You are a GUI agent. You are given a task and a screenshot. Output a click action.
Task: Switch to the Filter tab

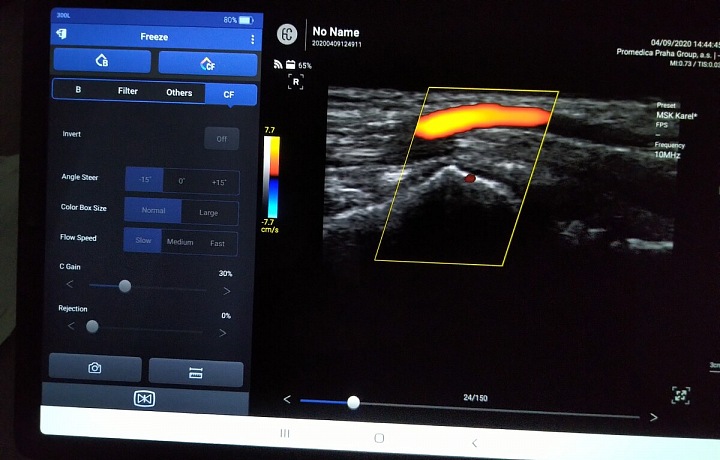(128, 92)
